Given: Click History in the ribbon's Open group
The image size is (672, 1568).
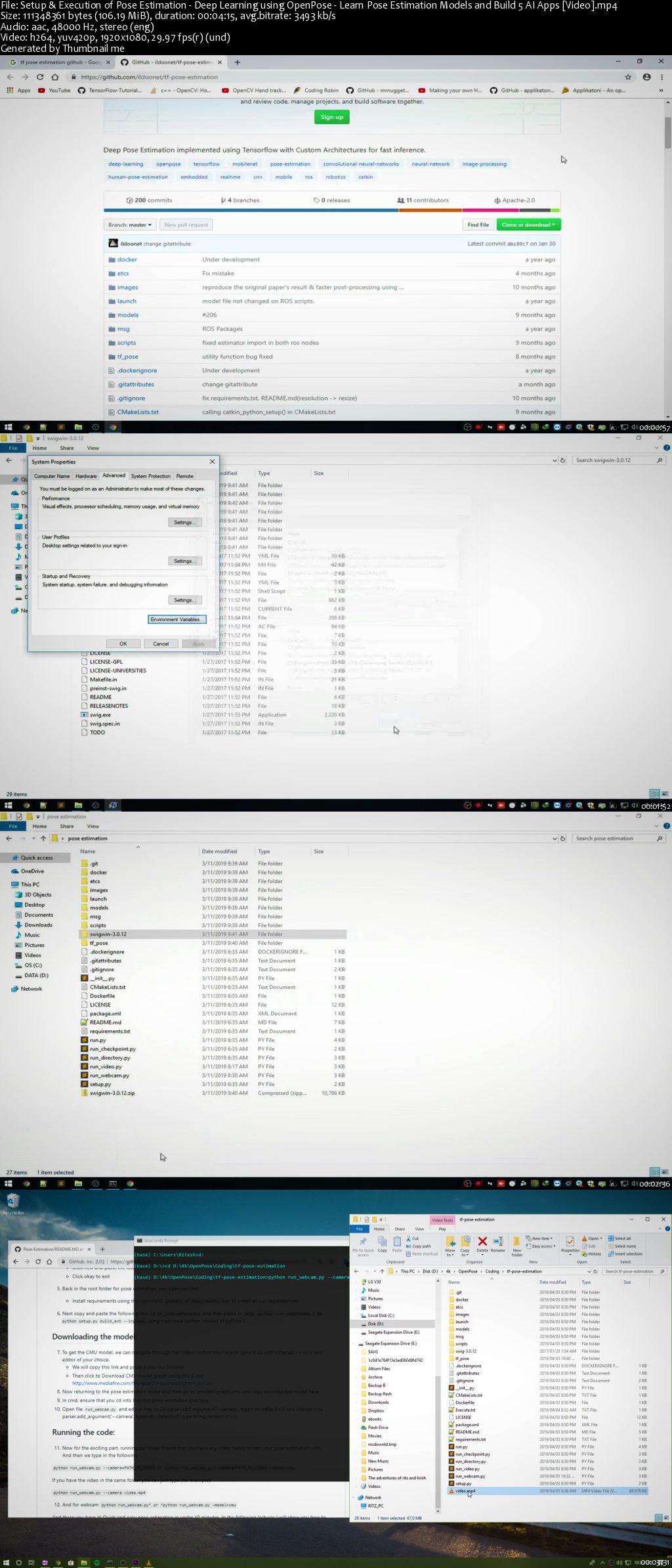Looking at the screenshot, I should 592,1253.
